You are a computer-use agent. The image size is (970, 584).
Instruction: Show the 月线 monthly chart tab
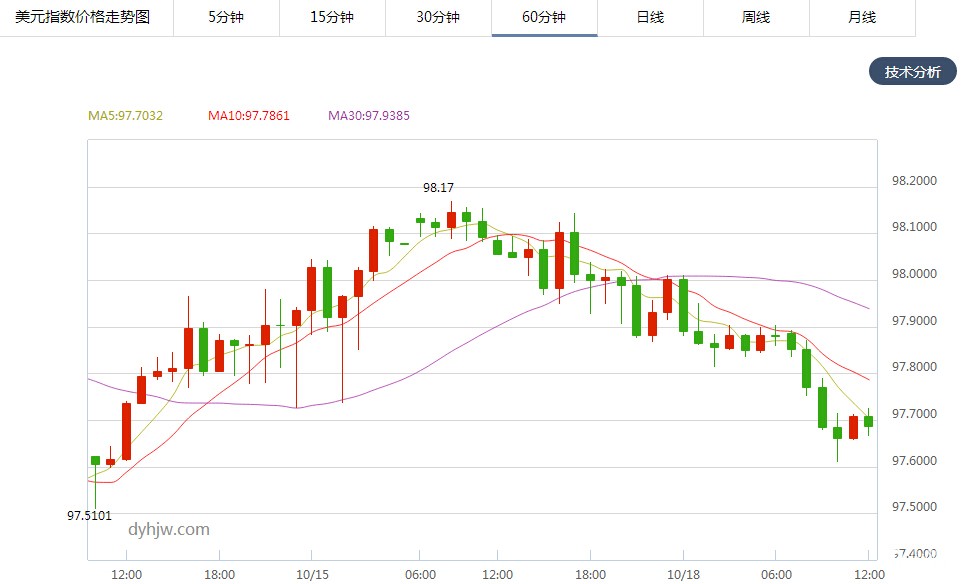point(861,18)
